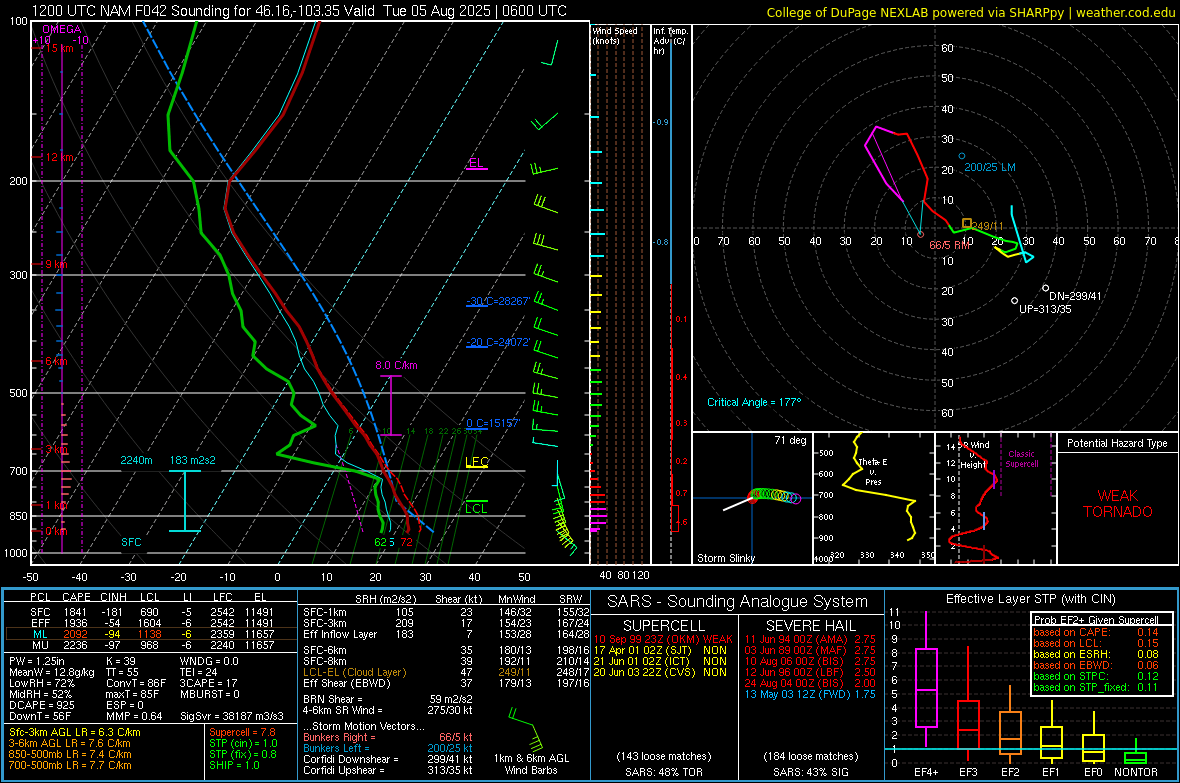Click the 66/5 RM label on the hodograph
The width and height of the screenshot is (1180, 783).
coord(950,245)
